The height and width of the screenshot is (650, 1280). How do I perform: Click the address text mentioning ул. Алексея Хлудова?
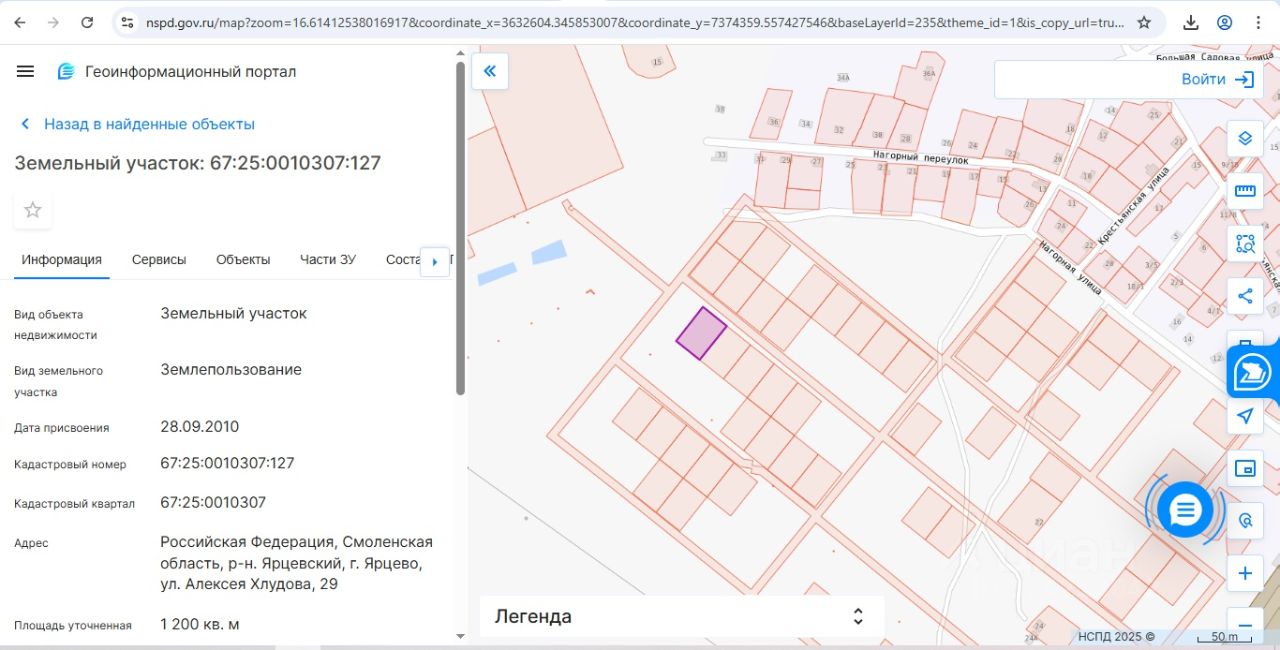coord(296,562)
